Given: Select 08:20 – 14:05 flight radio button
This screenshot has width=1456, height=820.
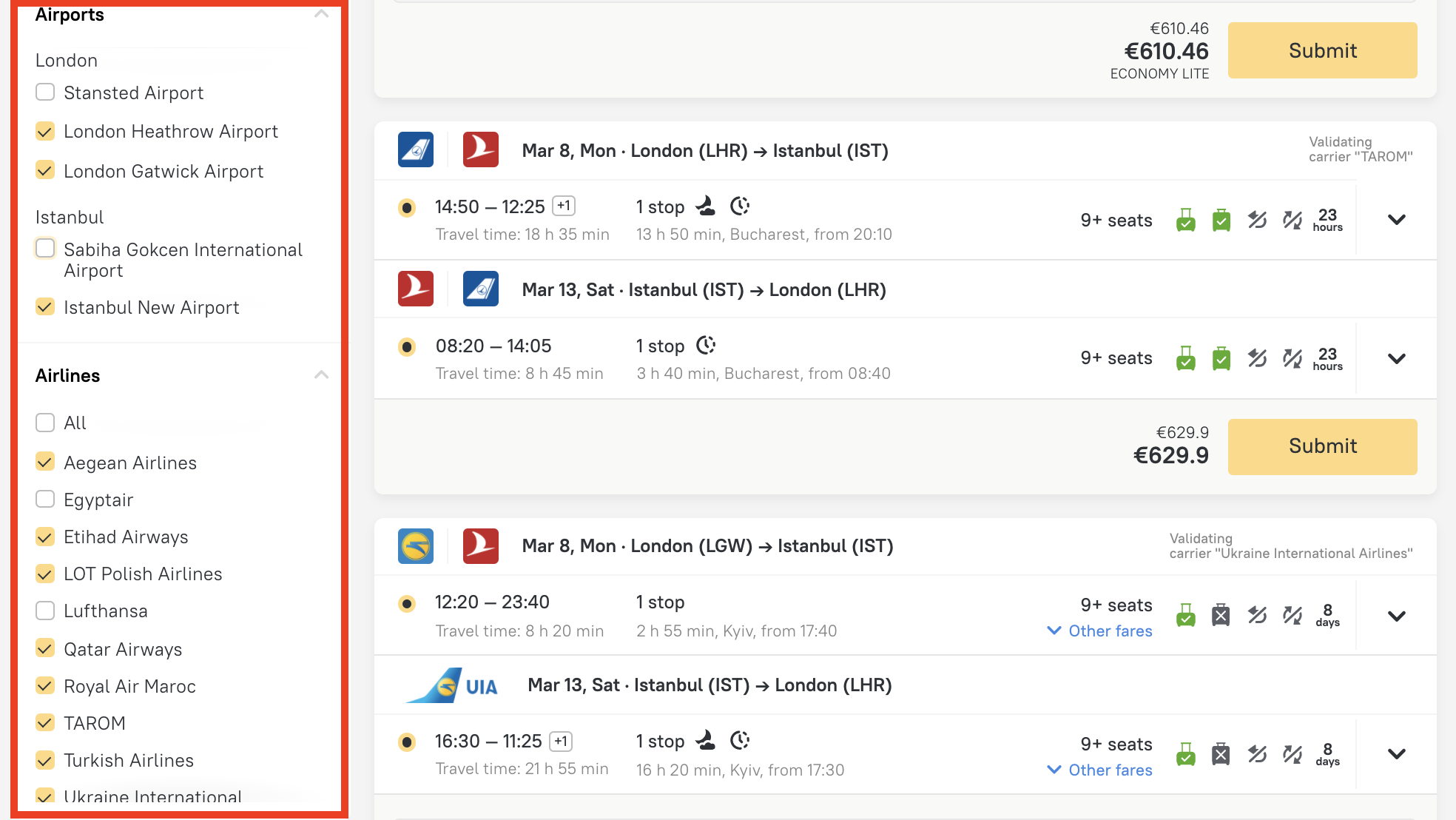Looking at the screenshot, I should pos(407,346).
